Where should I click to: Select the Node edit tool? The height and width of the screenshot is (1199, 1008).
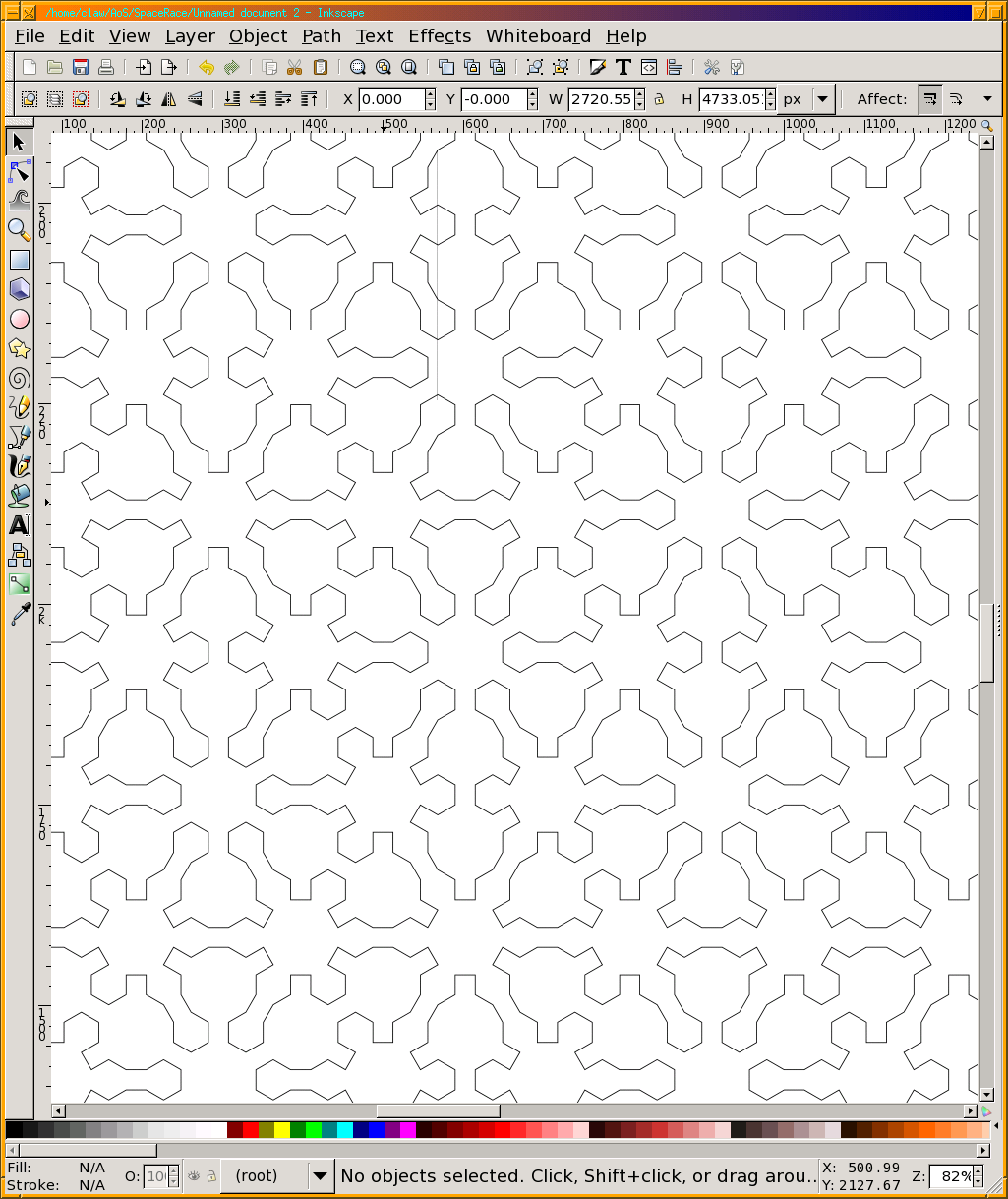19,172
